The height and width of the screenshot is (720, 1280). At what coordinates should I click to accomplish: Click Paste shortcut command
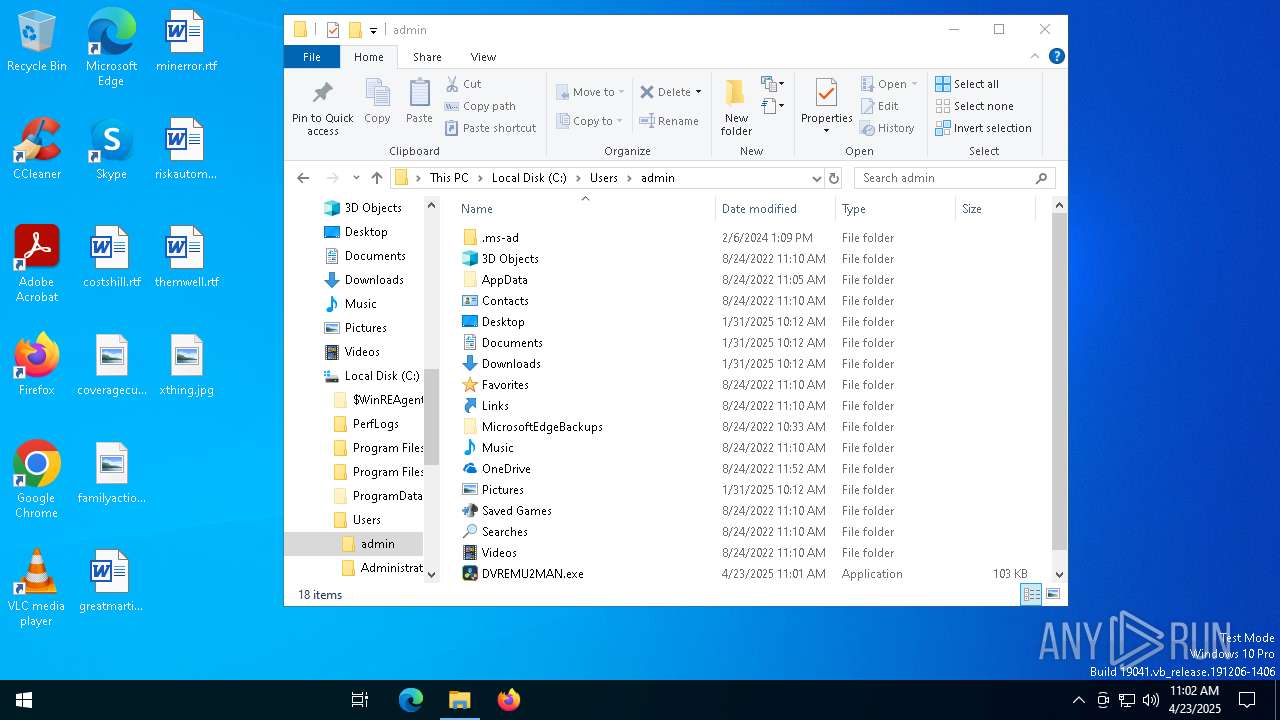coord(490,128)
